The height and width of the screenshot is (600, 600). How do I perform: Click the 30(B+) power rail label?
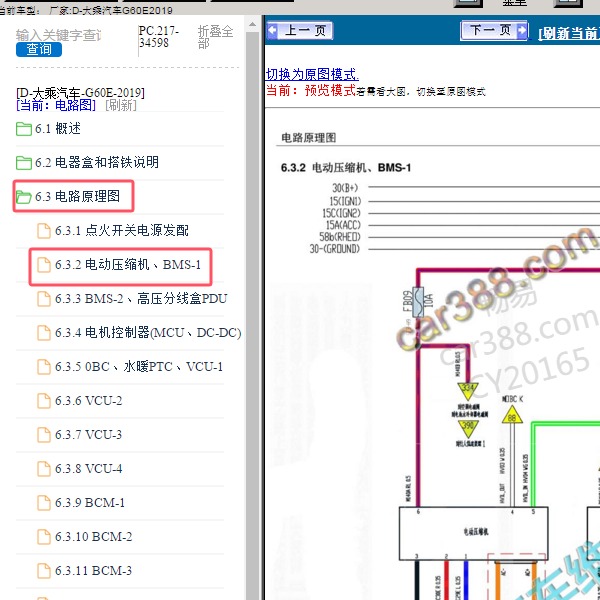(x=345, y=188)
